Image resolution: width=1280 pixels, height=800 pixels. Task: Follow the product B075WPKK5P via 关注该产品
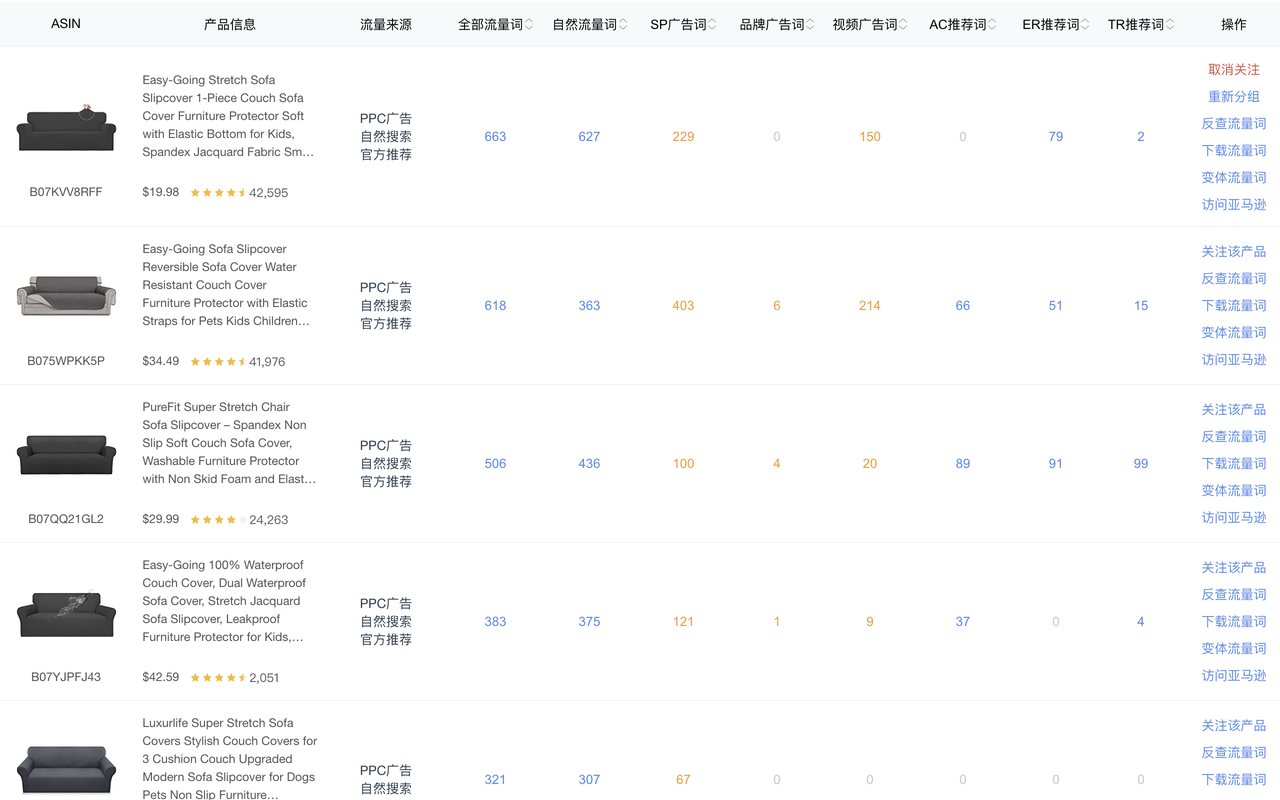[x=1233, y=251]
